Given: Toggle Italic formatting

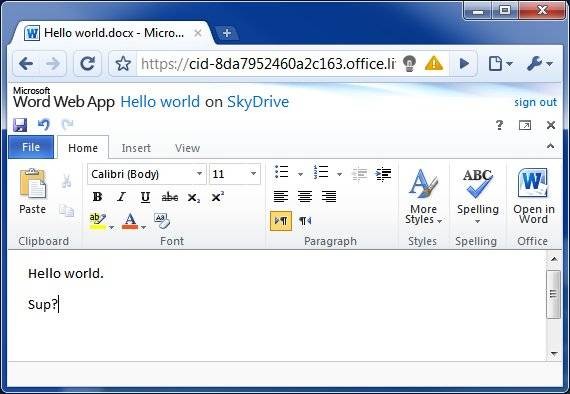Looking at the screenshot, I should tap(121, 197).
